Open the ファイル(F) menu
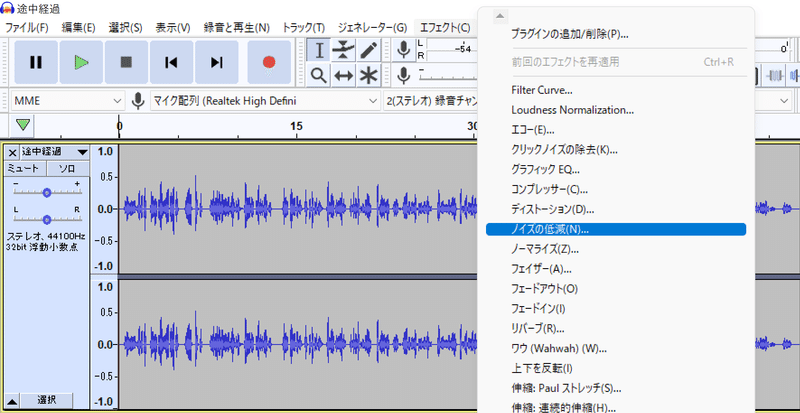Screen dimensions: 800x413 27,28
